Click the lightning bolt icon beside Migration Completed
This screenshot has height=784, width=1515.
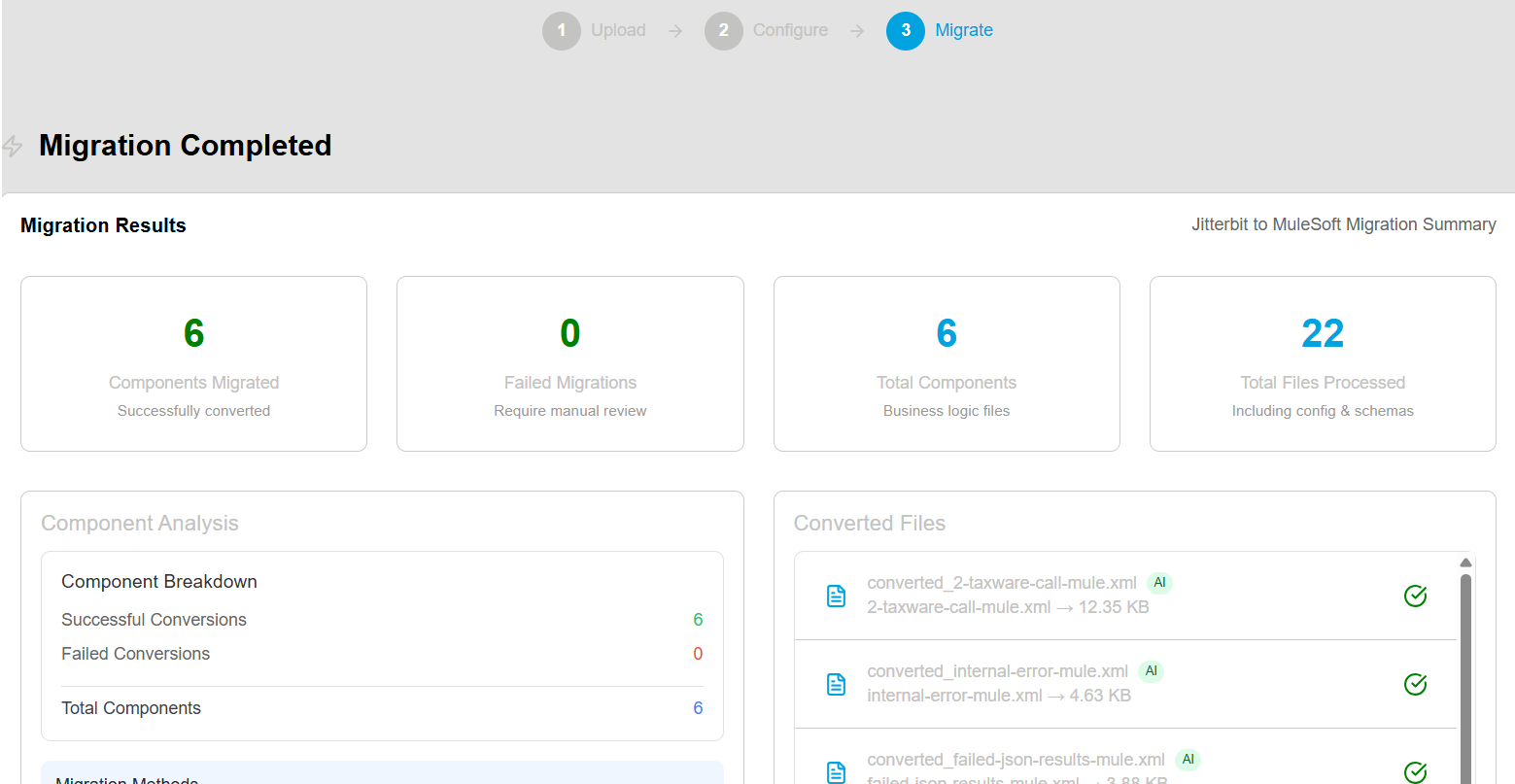pyautogui.click(x=13, y=146)
